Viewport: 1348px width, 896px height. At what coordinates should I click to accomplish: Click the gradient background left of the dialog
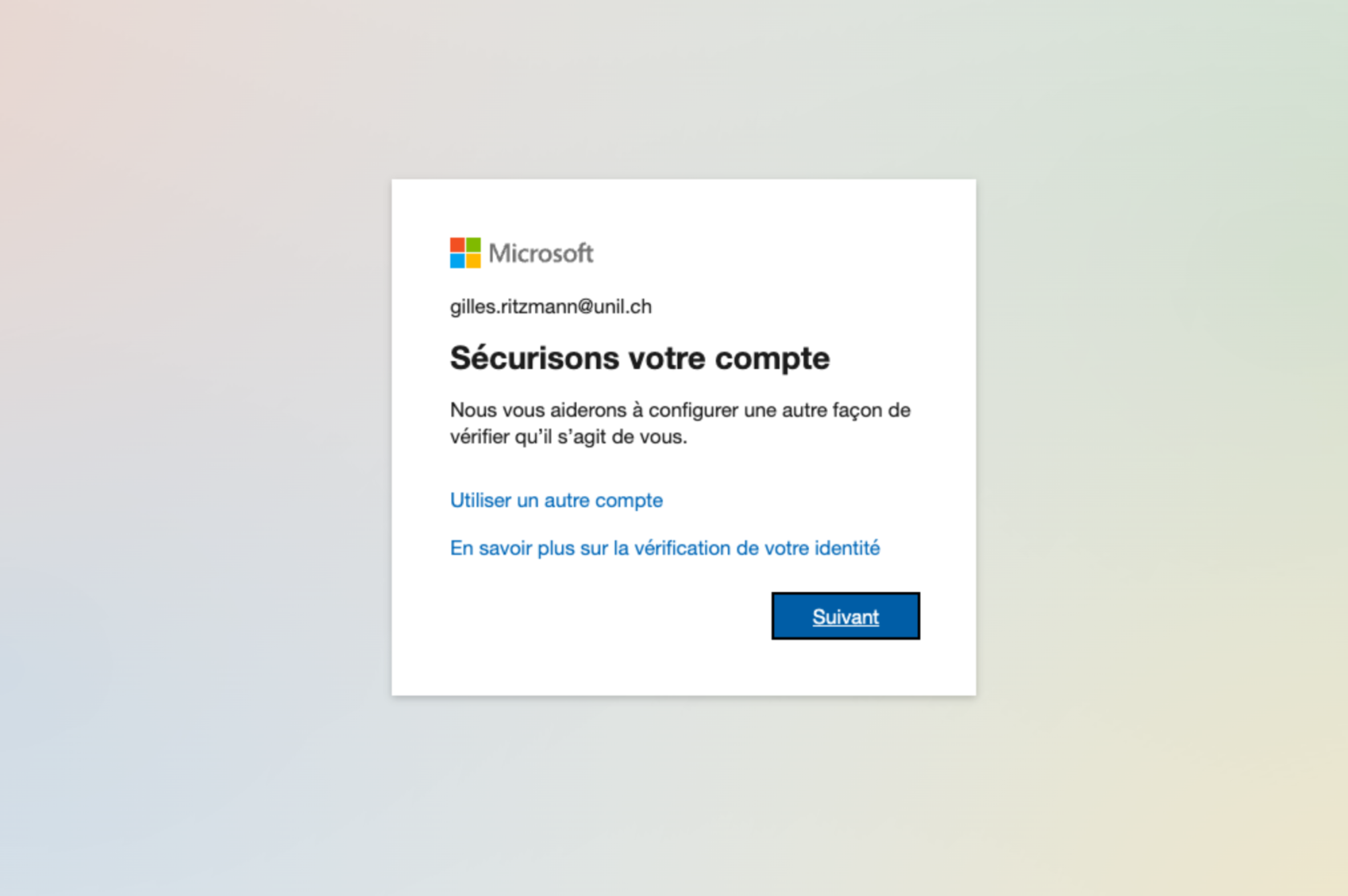pos(193,449)
